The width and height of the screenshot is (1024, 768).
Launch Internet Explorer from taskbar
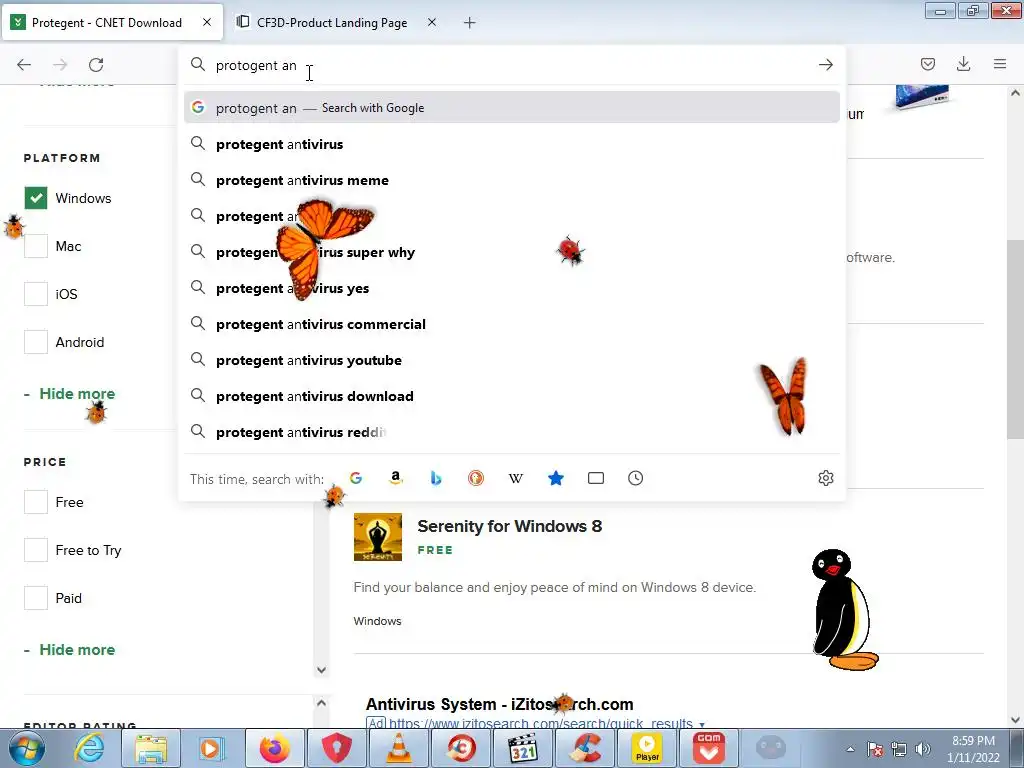click(88, 748)
